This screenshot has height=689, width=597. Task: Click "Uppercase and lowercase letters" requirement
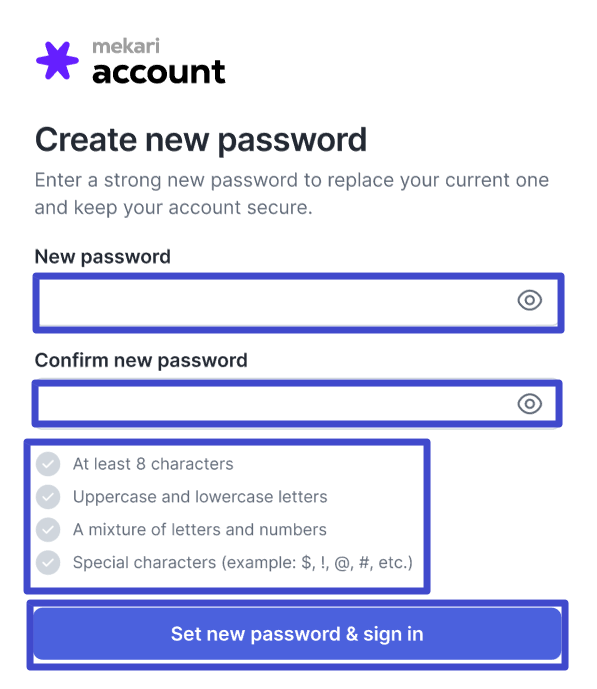click(200, 497)
